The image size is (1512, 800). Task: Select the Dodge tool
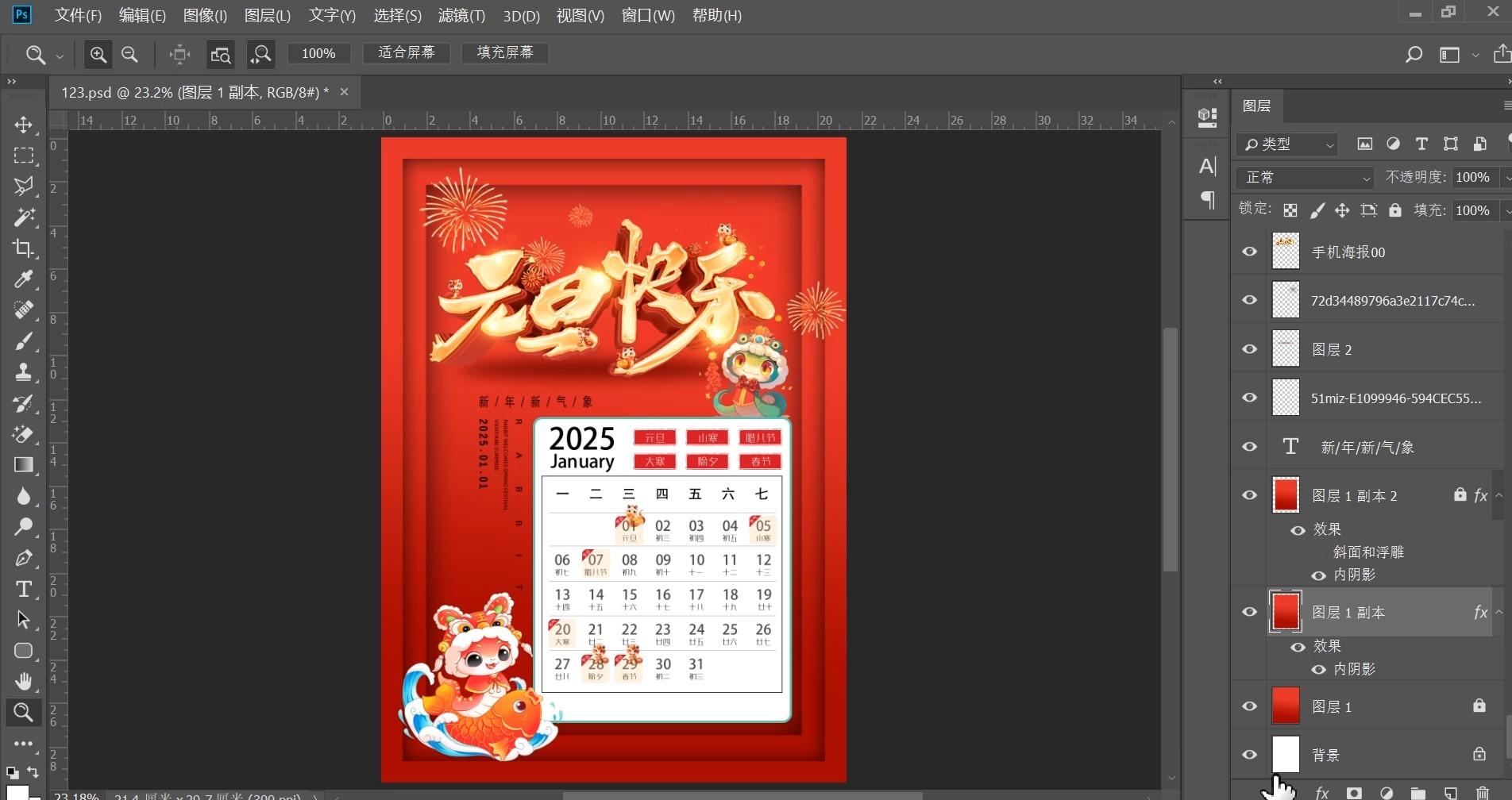(23, 526)
